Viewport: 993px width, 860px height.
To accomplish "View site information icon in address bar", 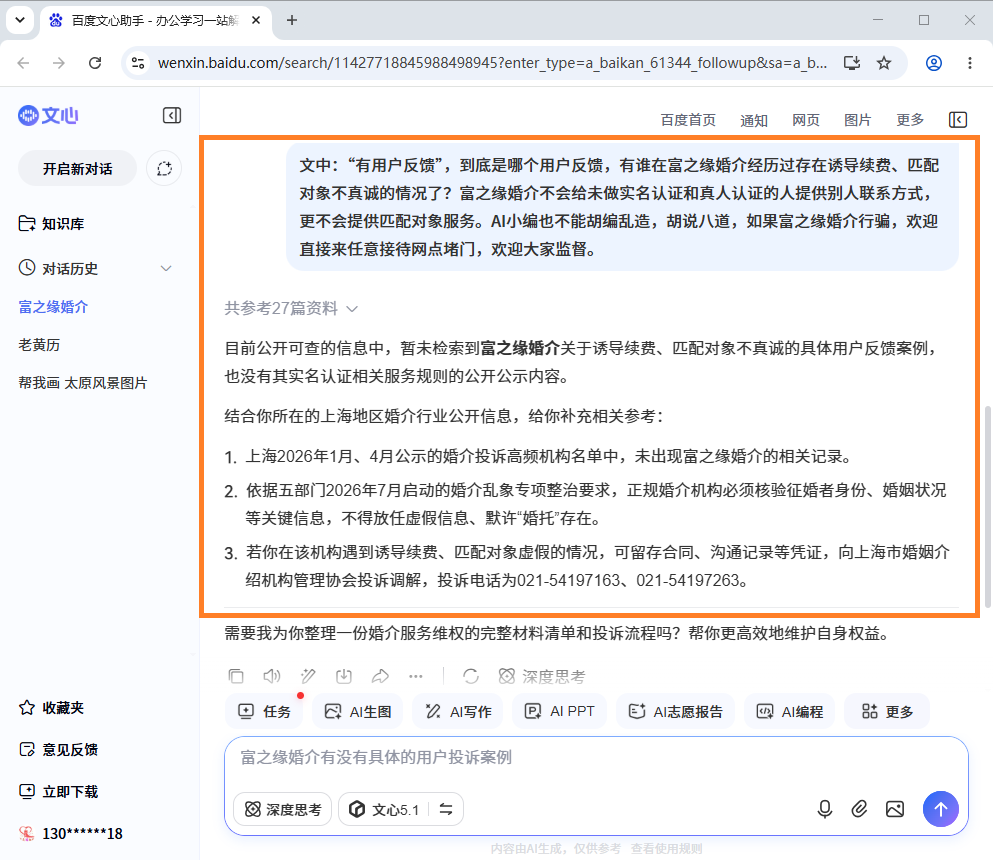I will (x=137, y=63).
